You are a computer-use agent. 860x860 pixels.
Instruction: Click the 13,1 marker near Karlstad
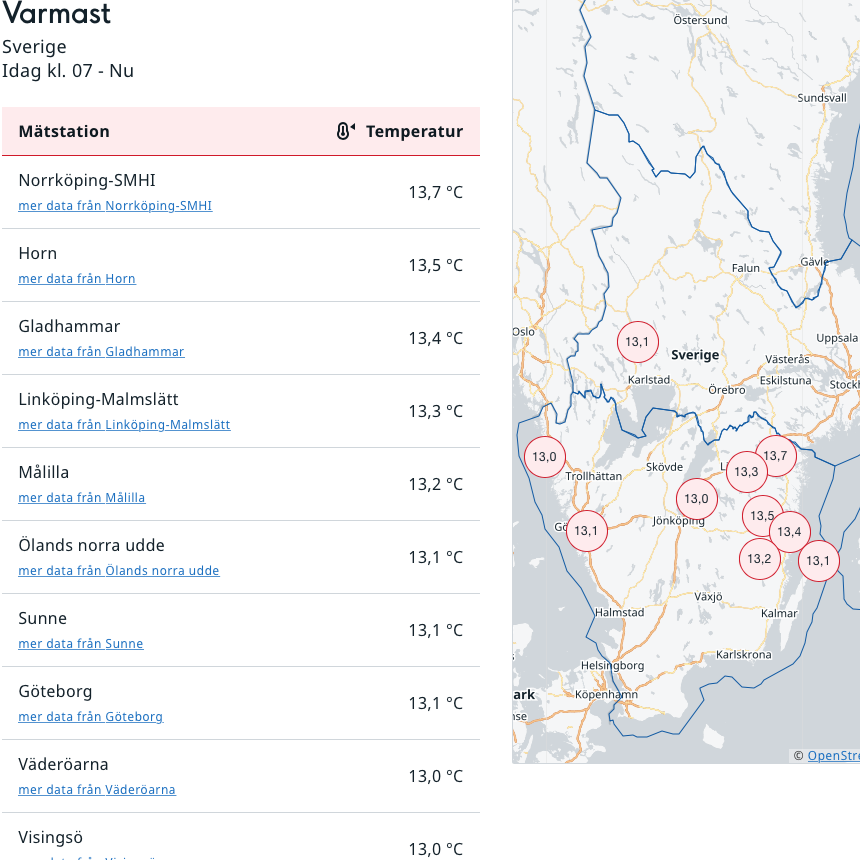click(638, 342)
